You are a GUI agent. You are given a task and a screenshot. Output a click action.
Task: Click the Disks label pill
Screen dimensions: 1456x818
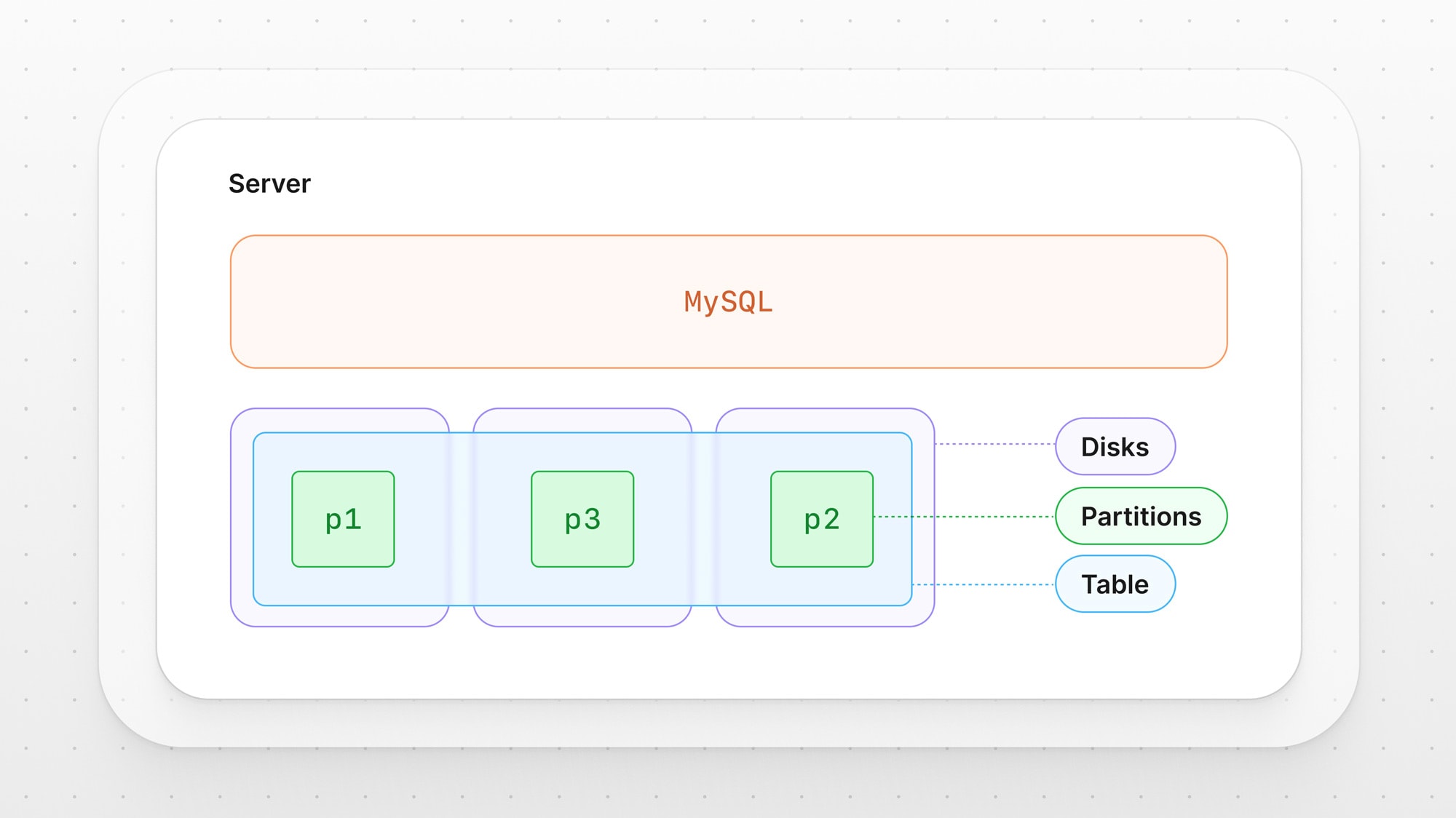coord(1115,446)
